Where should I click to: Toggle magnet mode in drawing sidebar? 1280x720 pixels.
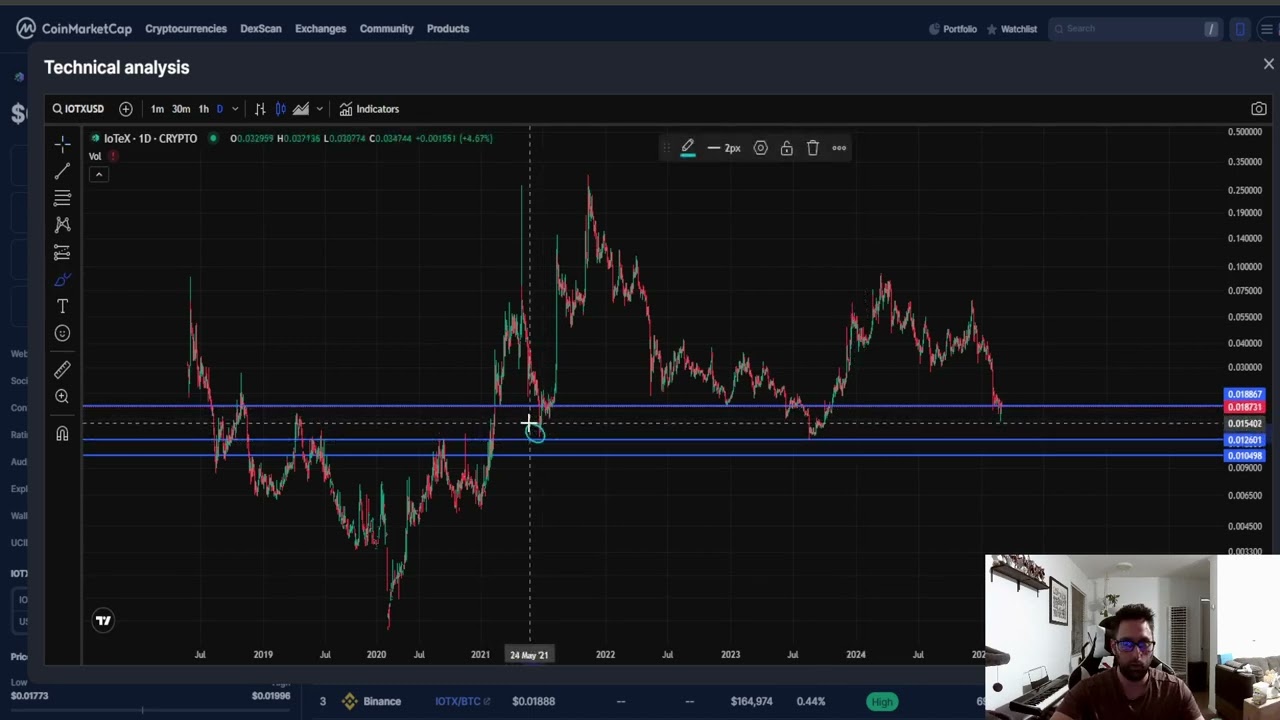point(62,434)
